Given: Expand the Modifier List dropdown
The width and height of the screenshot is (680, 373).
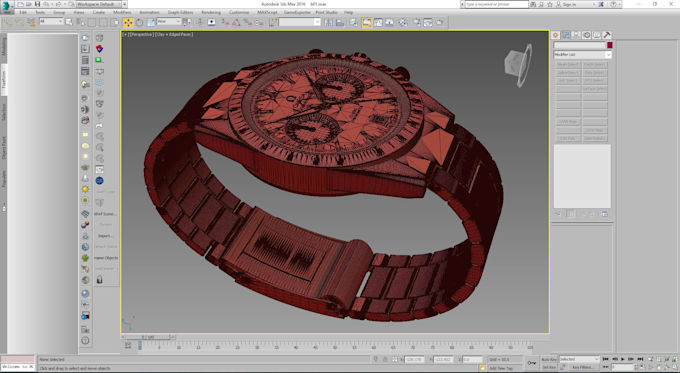Looking at the screenshot, I should click(582, 55).
